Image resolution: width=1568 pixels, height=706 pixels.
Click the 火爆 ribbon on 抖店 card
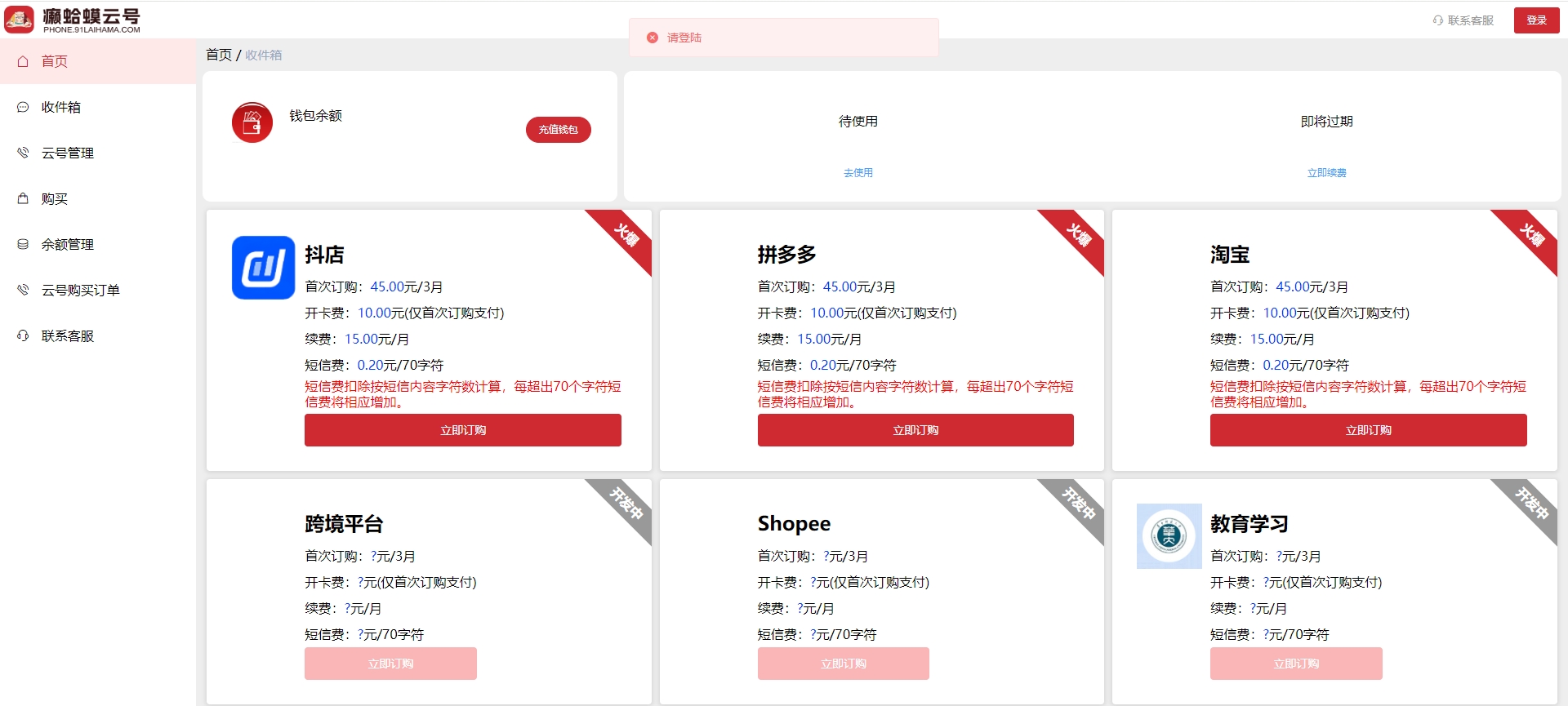(x=626, y=235)
